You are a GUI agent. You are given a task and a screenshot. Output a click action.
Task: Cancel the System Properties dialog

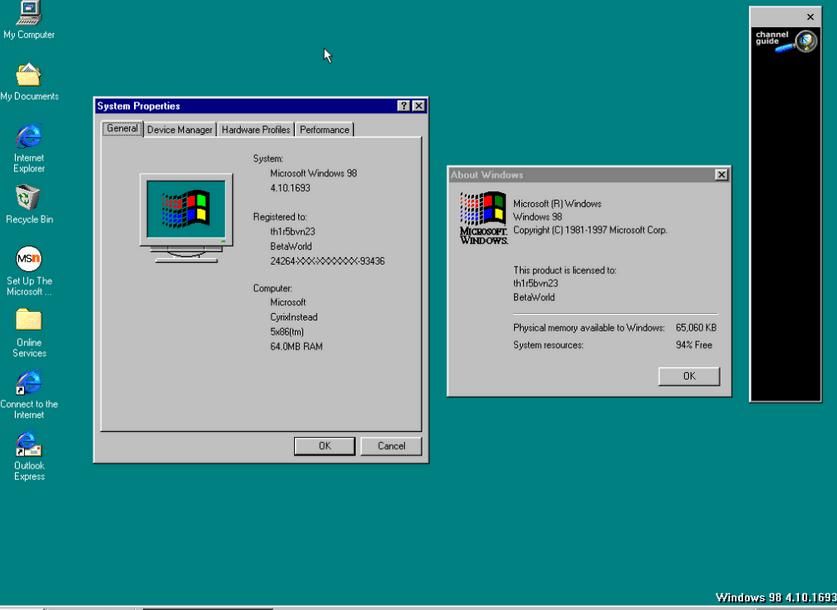(390, 446)
